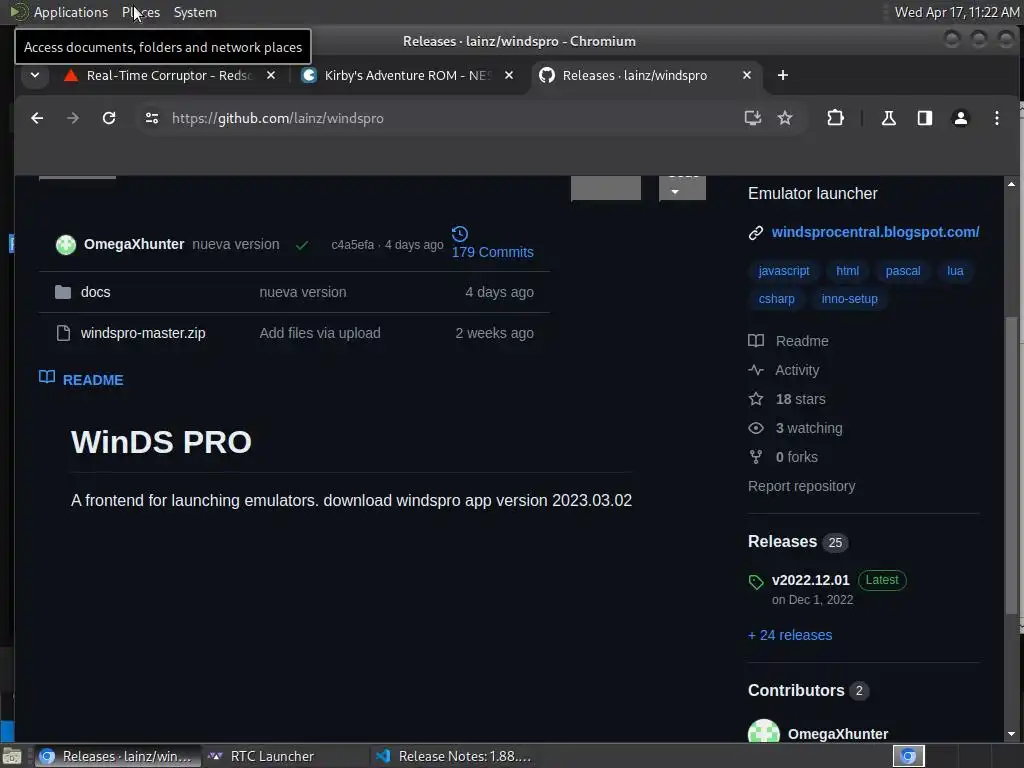
Task: Click scrollbar down arrow at bottom
Action: [1011, 734]
